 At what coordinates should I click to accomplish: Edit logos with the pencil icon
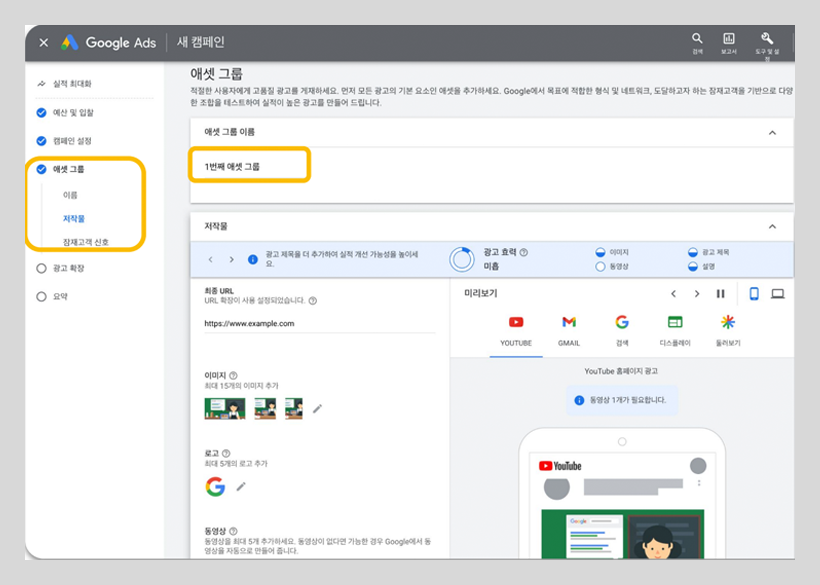click(x=241, y=487)
